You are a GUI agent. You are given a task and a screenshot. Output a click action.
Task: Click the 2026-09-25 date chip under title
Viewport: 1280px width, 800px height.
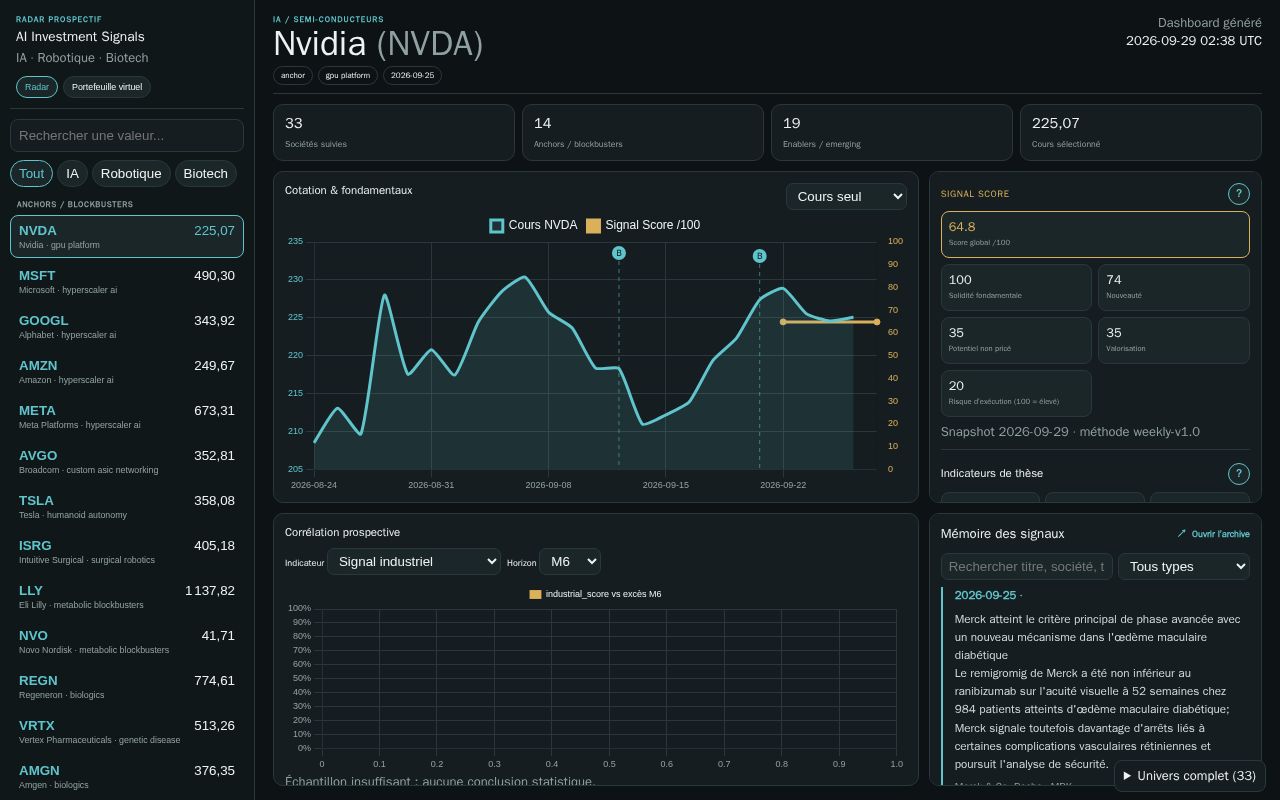(412, 75)
